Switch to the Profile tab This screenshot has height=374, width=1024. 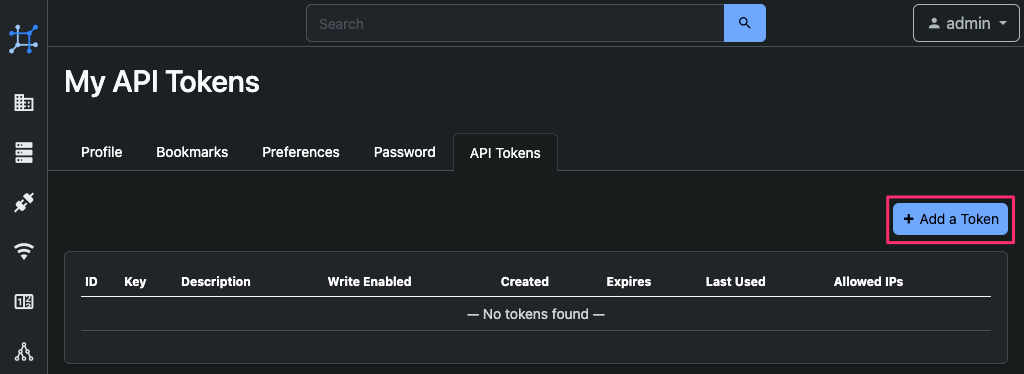[101, 152]
